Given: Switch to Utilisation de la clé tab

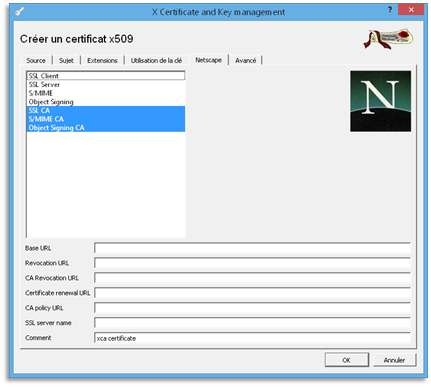Looking at the screenshot, I should (x=156, y=60).
